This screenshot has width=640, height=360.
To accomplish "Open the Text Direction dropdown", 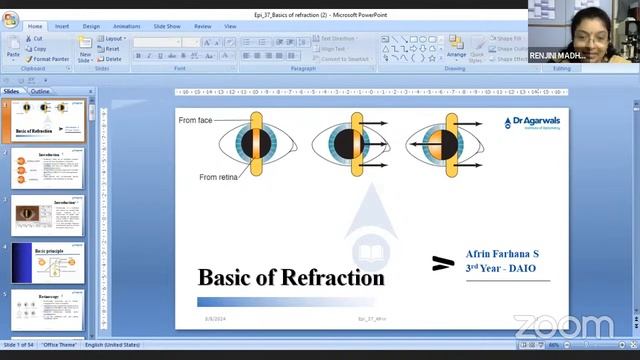I will (336, 38).
